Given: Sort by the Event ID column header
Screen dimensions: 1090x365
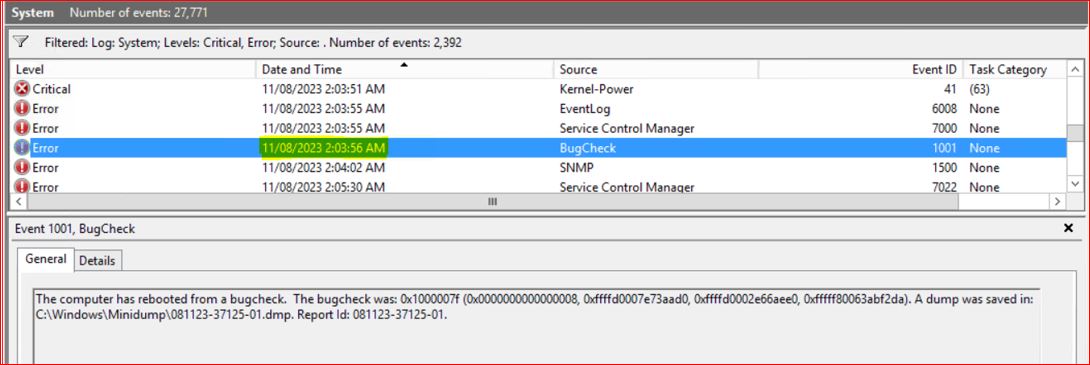Looking at the screenshot, I should (x=860, y=70).
